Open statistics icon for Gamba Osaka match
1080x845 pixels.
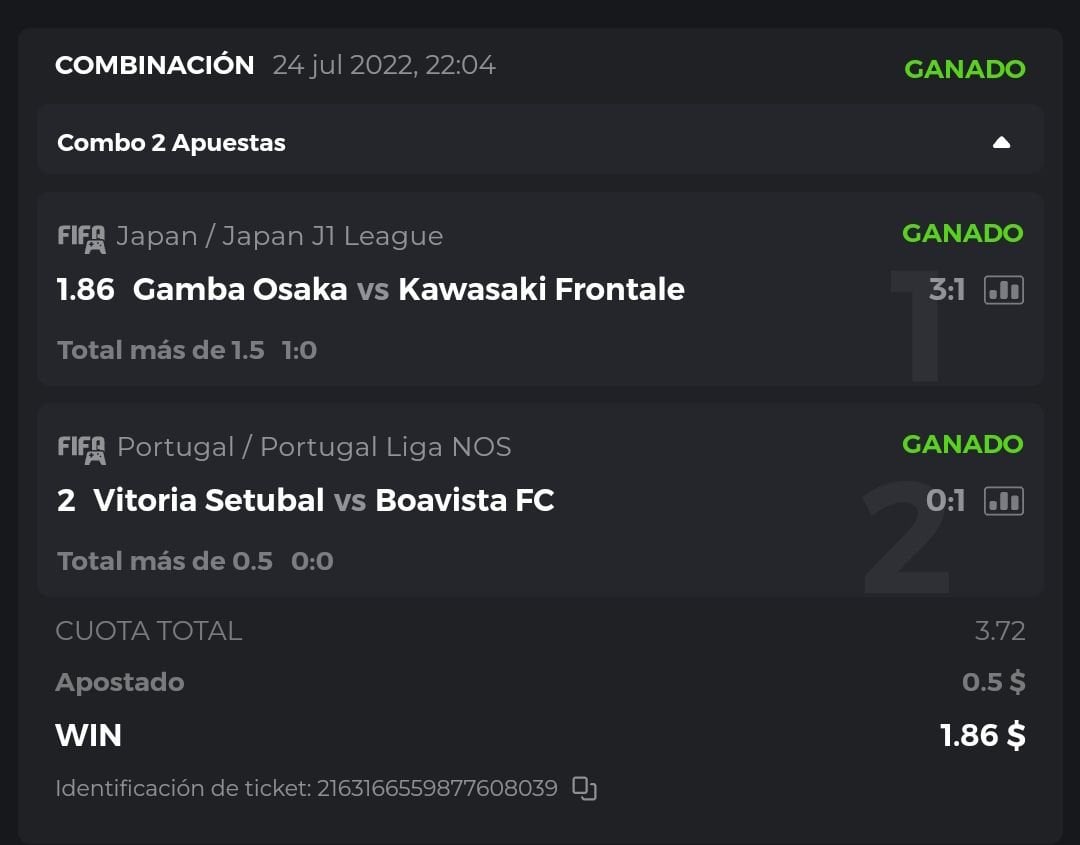1003,290
